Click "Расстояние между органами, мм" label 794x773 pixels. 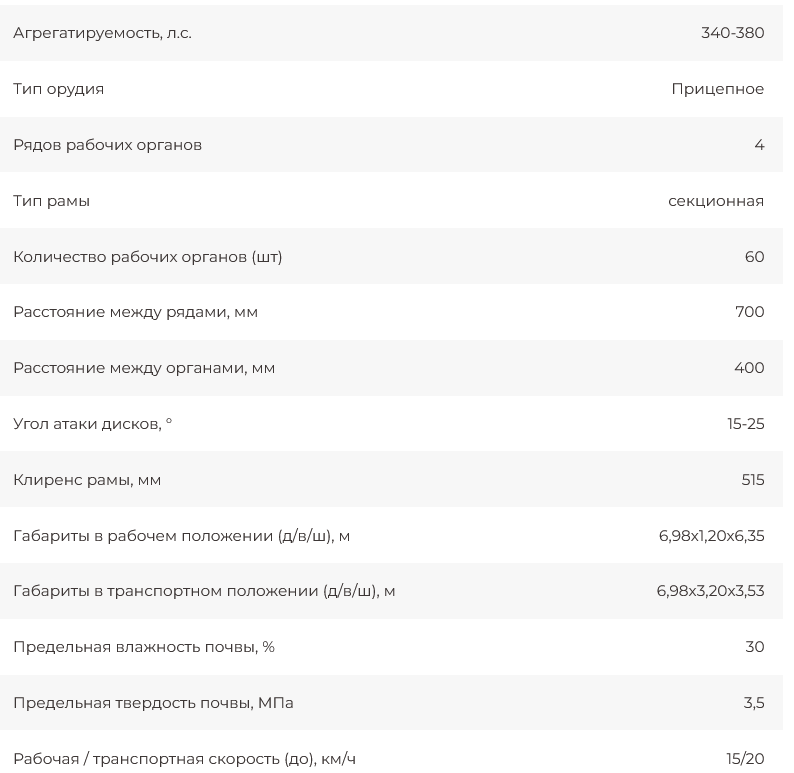[144, 368]
